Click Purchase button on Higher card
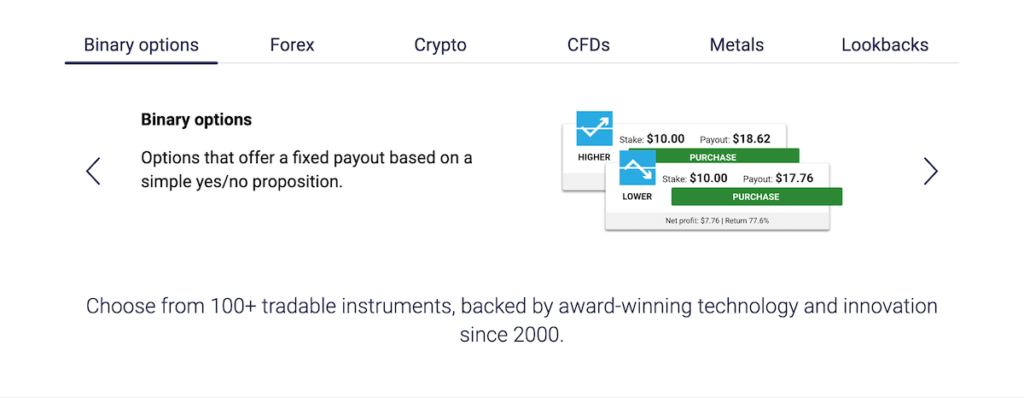 tap(712, 157)
